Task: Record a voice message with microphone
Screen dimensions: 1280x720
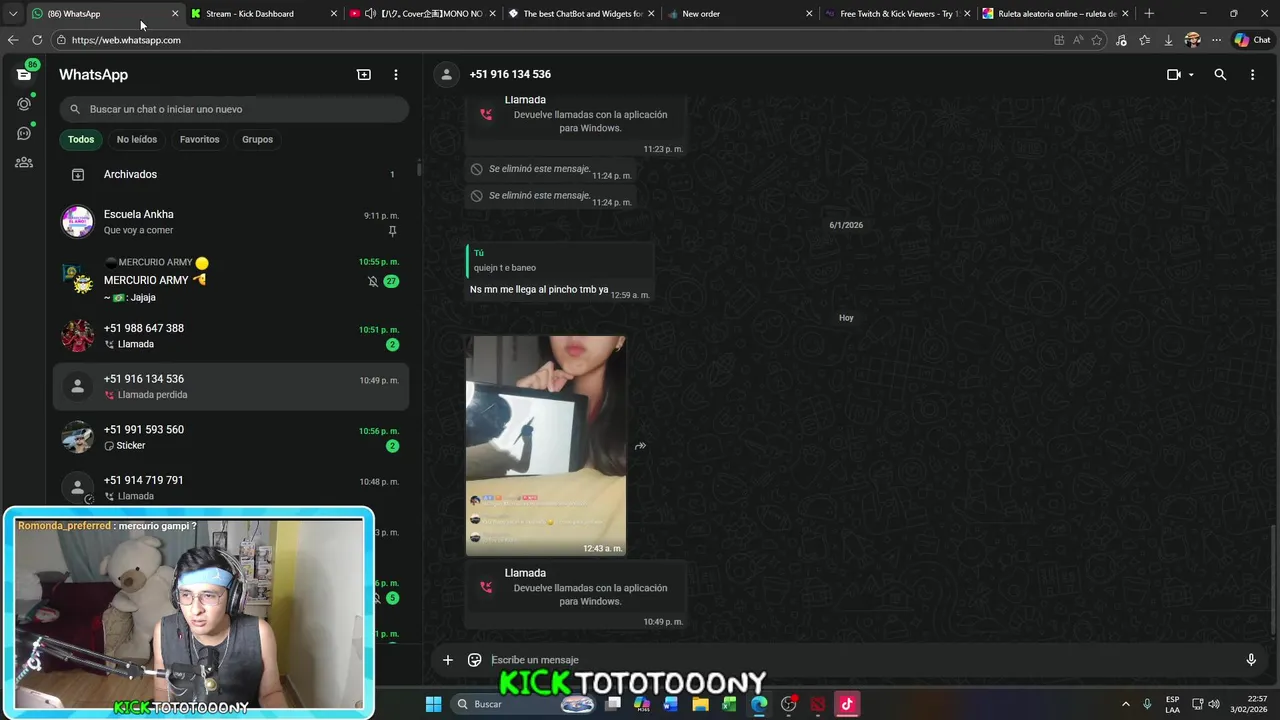Action: point(1251,660)
